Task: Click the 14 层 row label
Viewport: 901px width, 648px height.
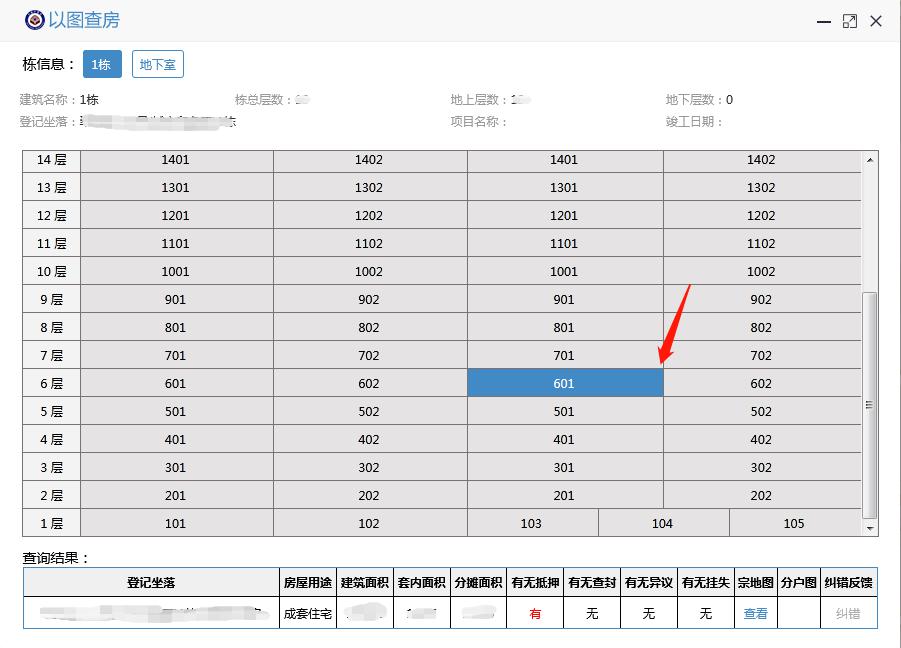Action: (51, 160)
